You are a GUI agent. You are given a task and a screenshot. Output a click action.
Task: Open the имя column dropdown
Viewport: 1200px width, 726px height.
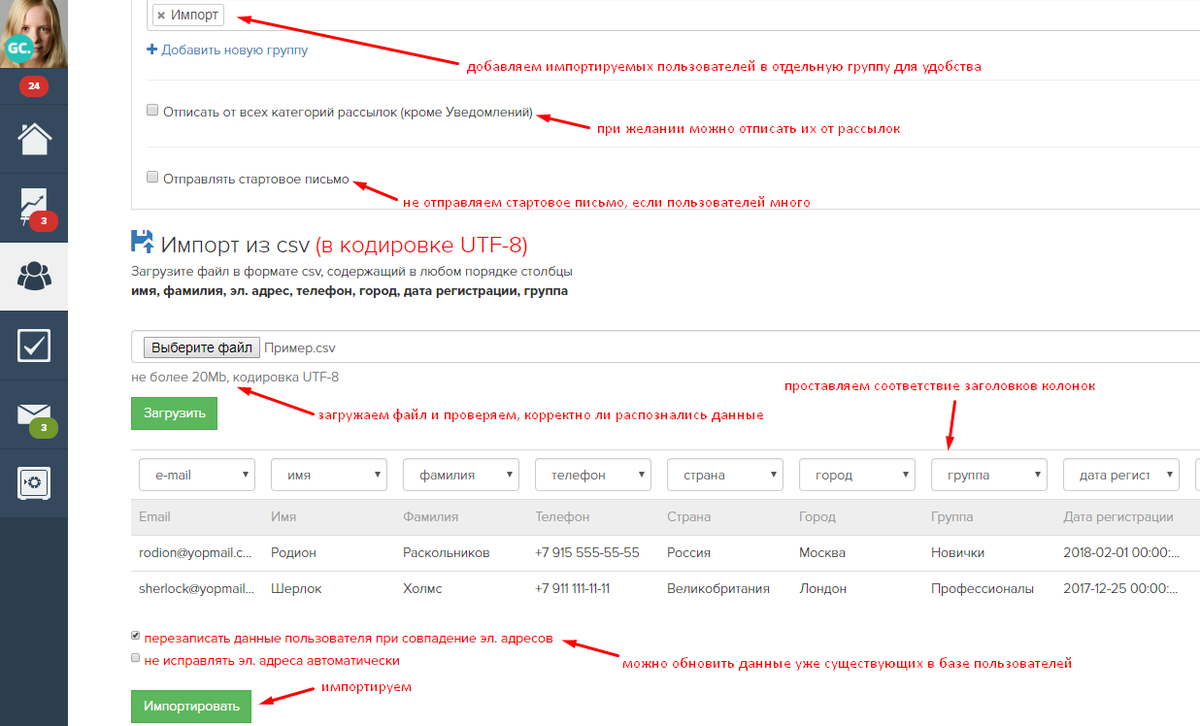(329, 475)
